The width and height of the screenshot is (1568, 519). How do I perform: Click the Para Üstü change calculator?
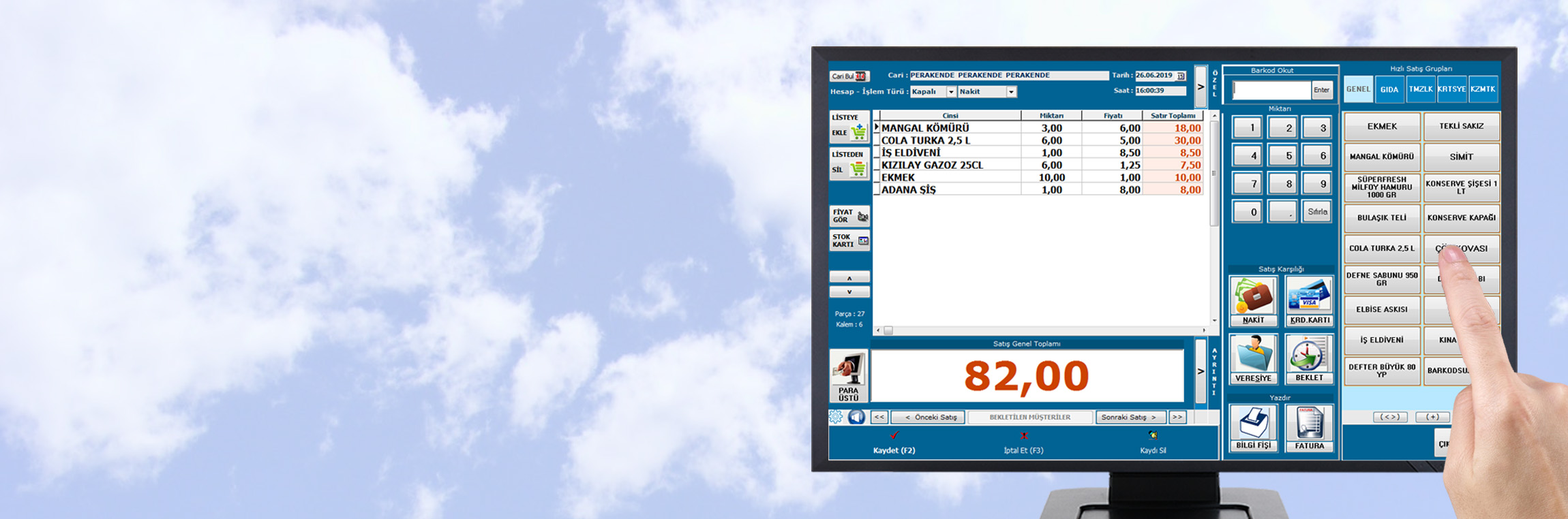(x=849, y=376)
